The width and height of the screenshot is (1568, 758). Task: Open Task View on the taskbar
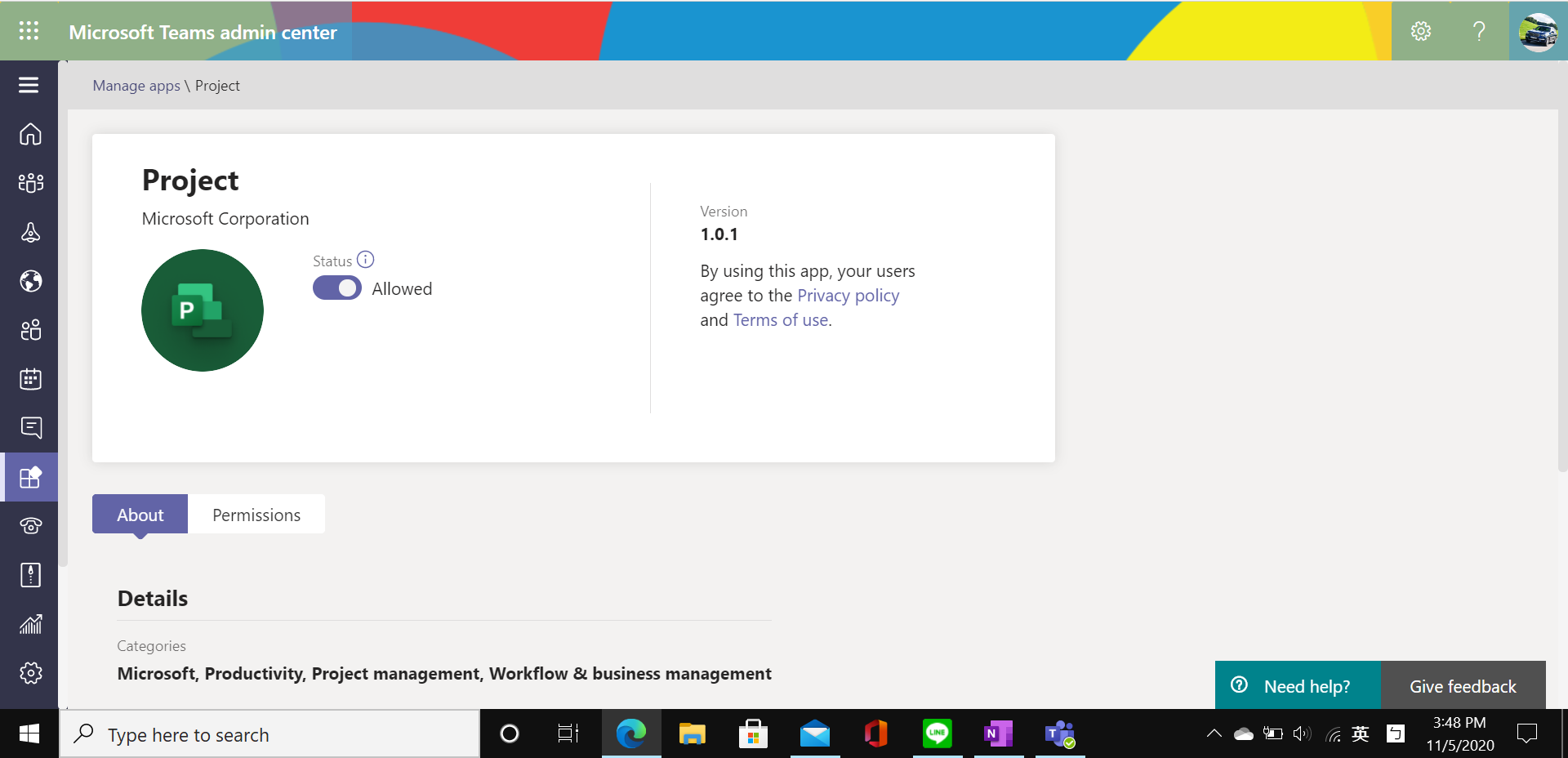tap(568, 734)
